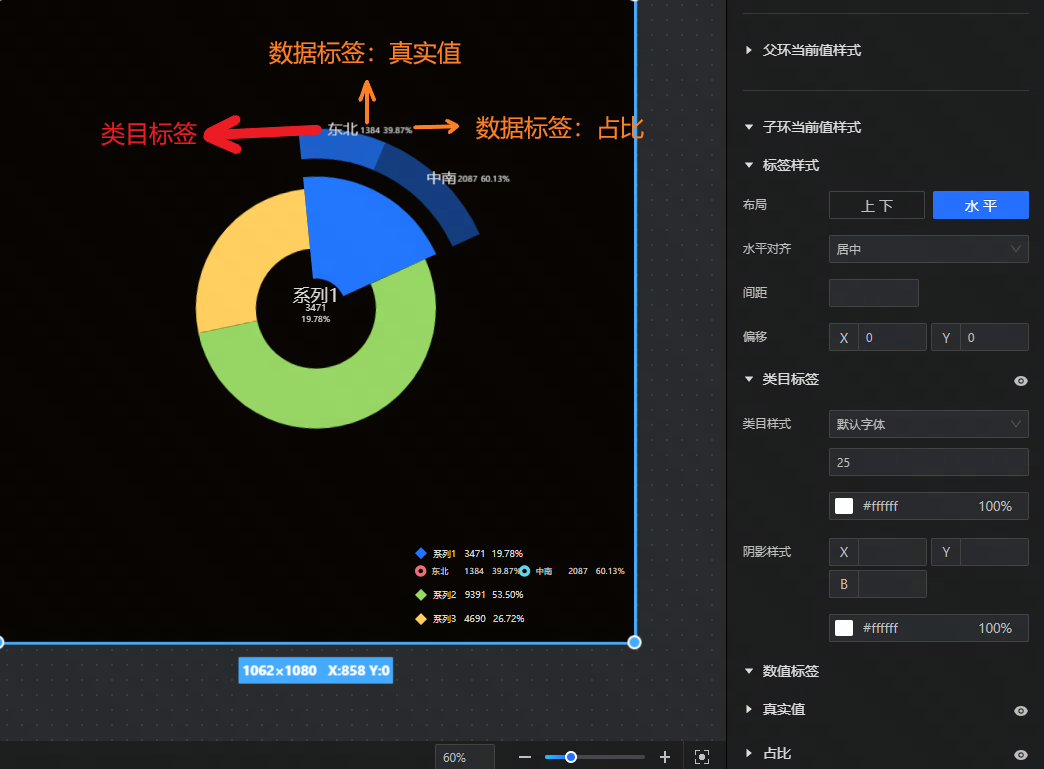Click the 系列1 blue diamond legend icon
The height and width of the screenshot is (769, 1044).
pos(421,553)
